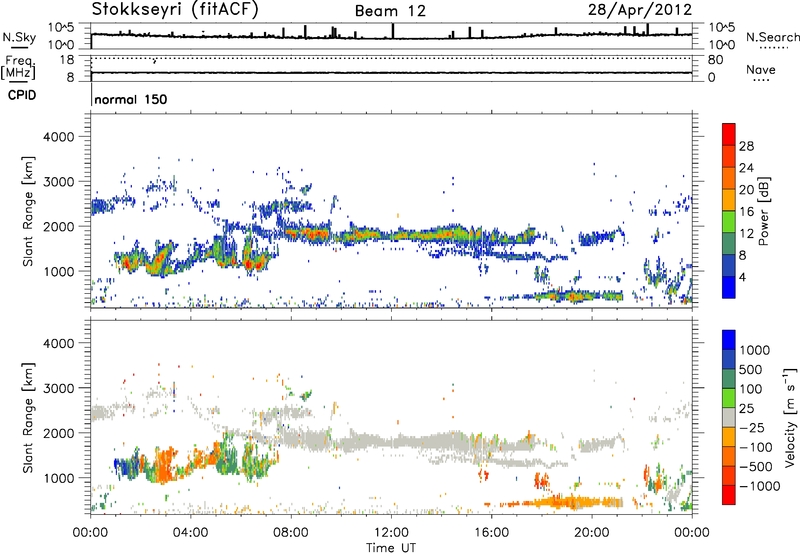
Task: Click the -100 velocity colorbar tick label
Action: [756, 447]
